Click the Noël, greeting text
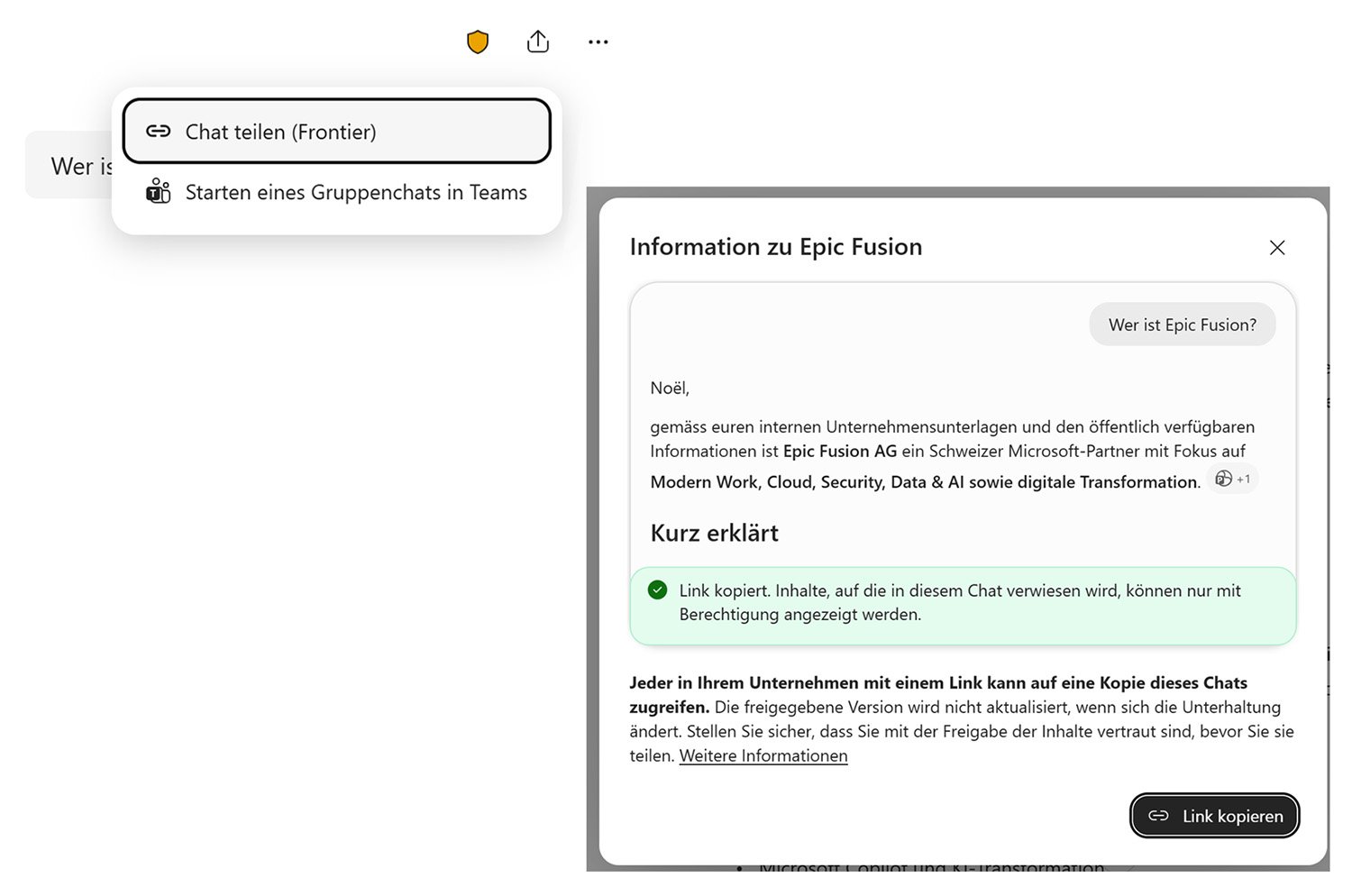This screenshot has height=896, width=1352. click(670, 389)
